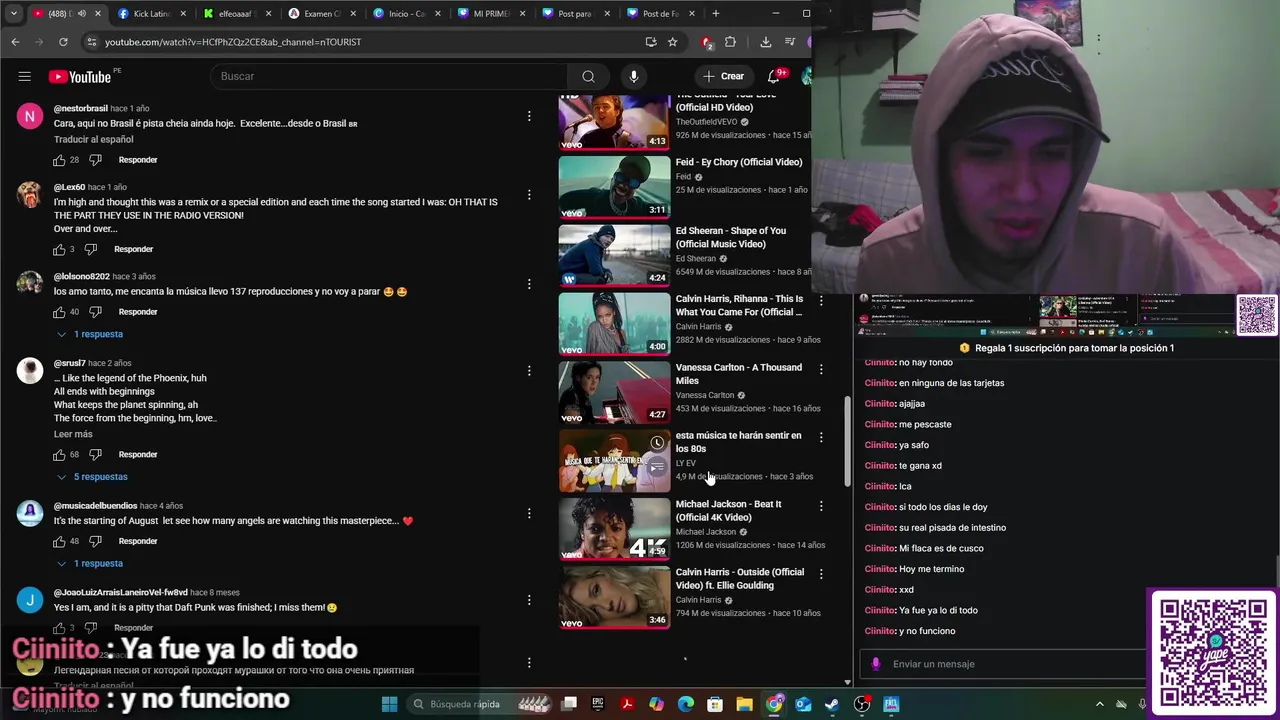Open Microsoft Edge from the taskbar
The width and height of the screenshot is (1280, 720).
(686, 704)
